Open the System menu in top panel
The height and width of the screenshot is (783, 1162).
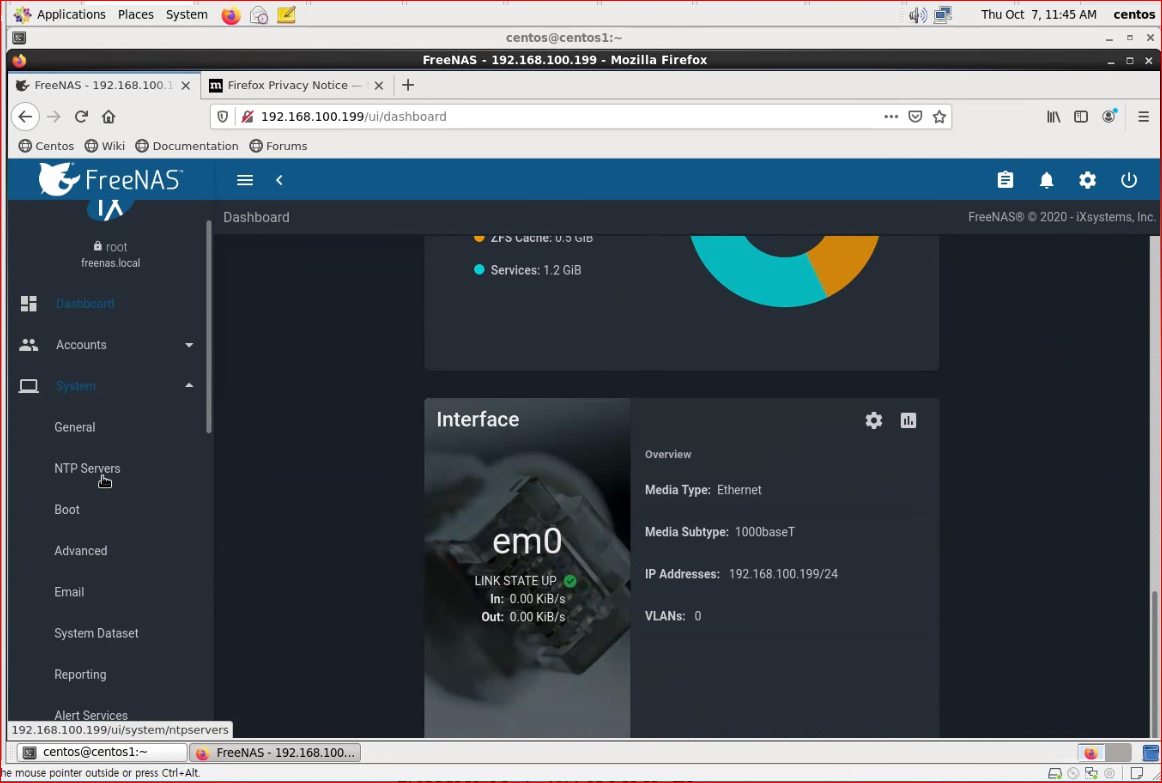[187, 15]
